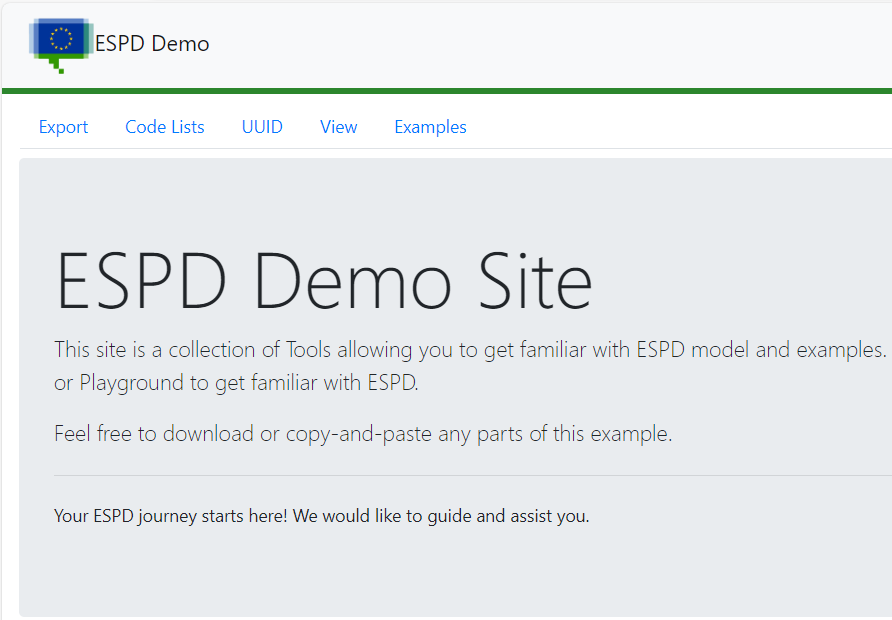
Task: Open the Export tab
Action: pos(63,127)
